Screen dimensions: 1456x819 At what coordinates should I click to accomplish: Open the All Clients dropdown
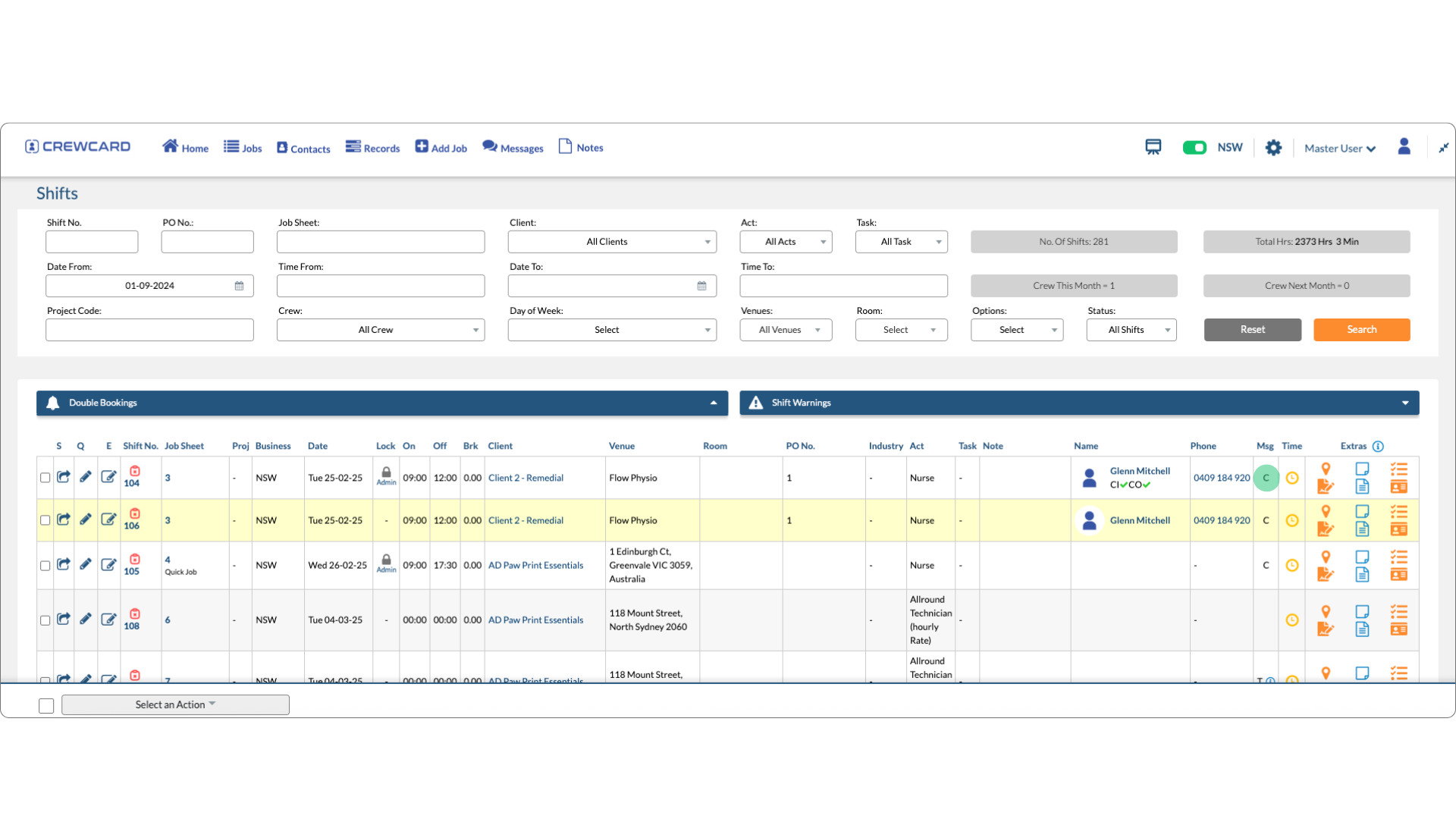pyautogui.click(x=612, y=242)
